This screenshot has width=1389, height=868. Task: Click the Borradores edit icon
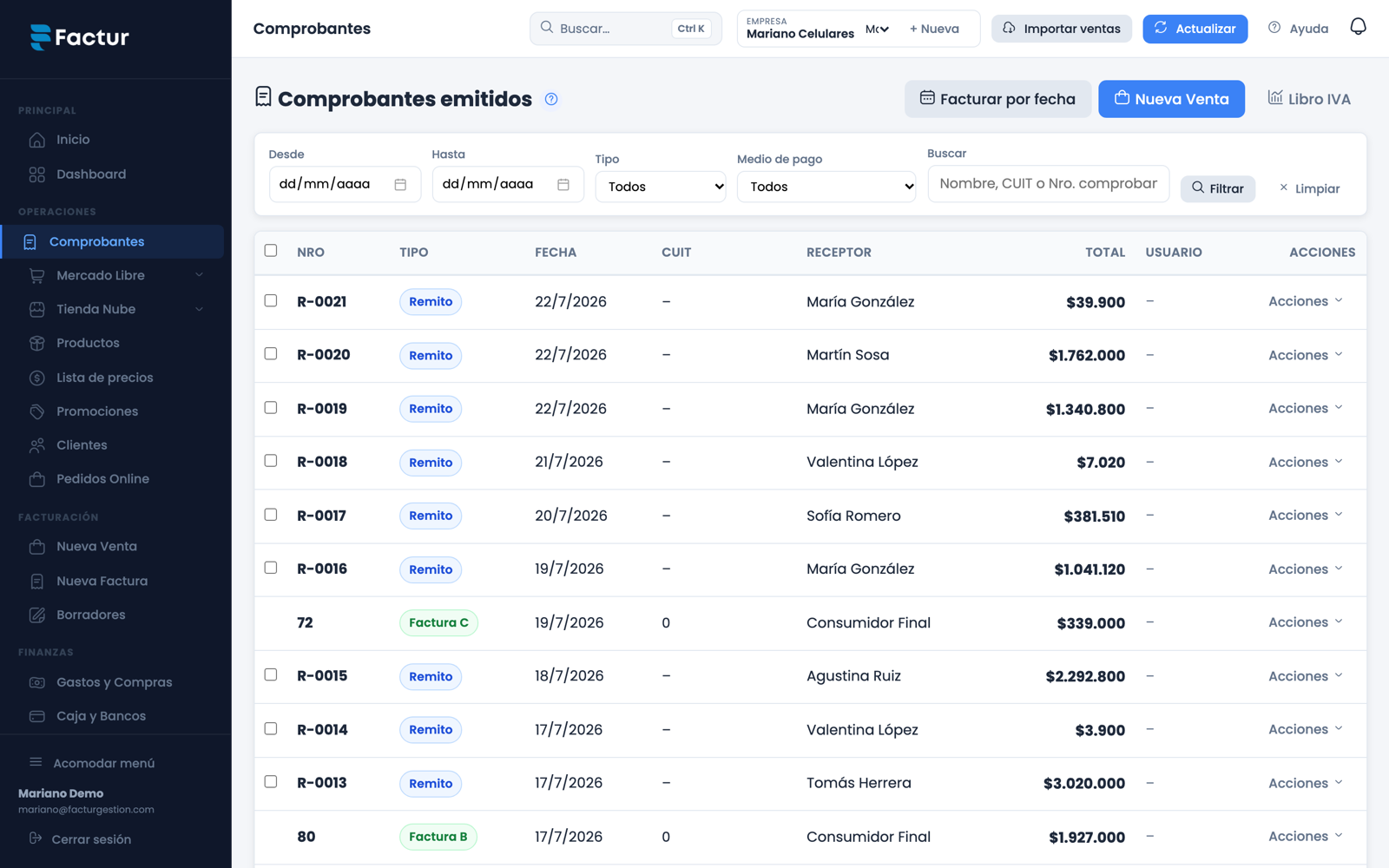point(36,615)
